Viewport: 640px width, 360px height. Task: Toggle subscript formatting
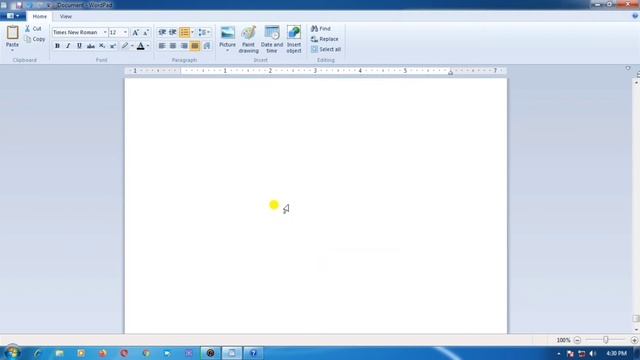click(x=102, y=46)
